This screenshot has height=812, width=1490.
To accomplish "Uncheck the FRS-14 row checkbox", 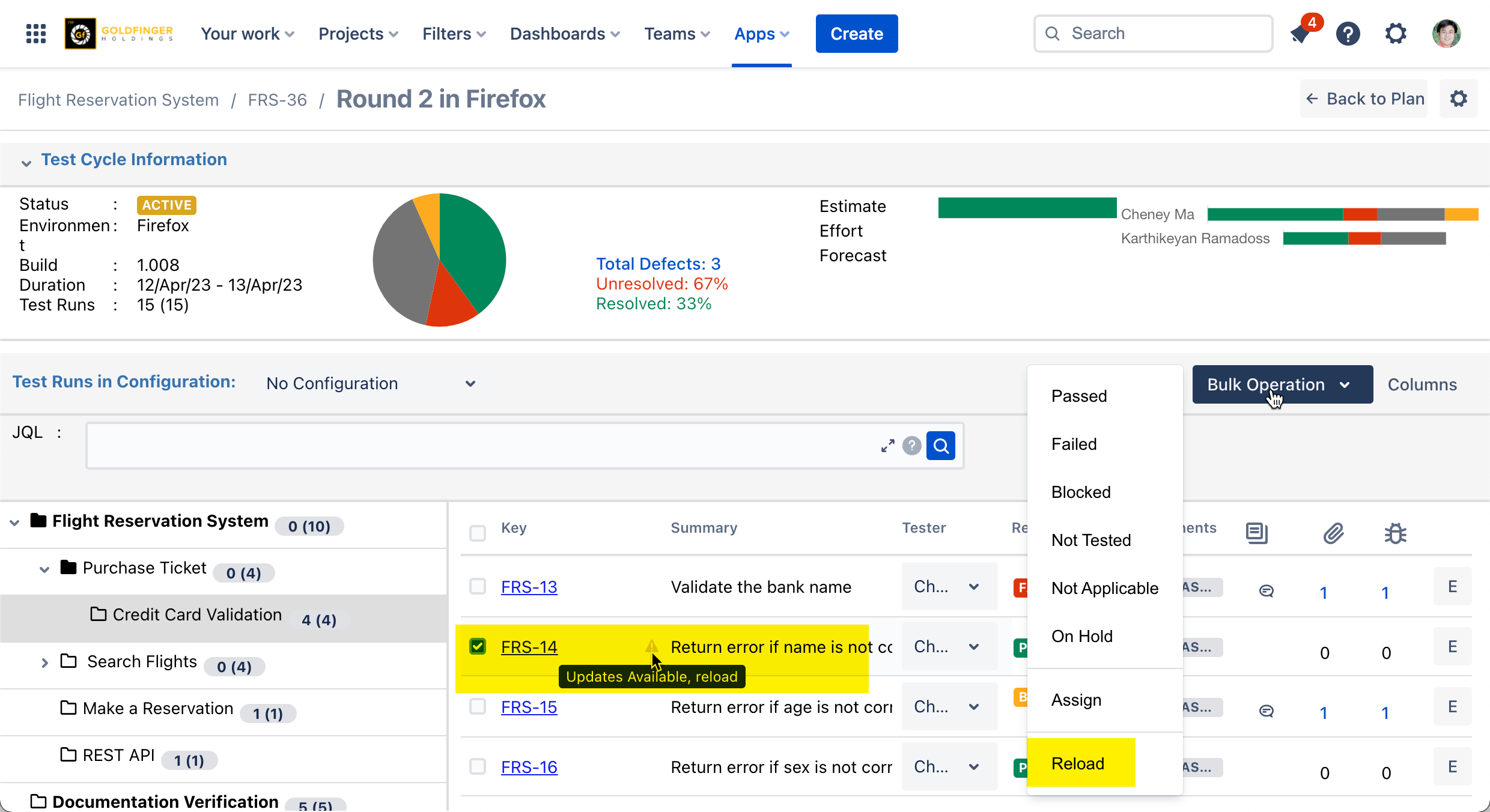I will 478,646.
